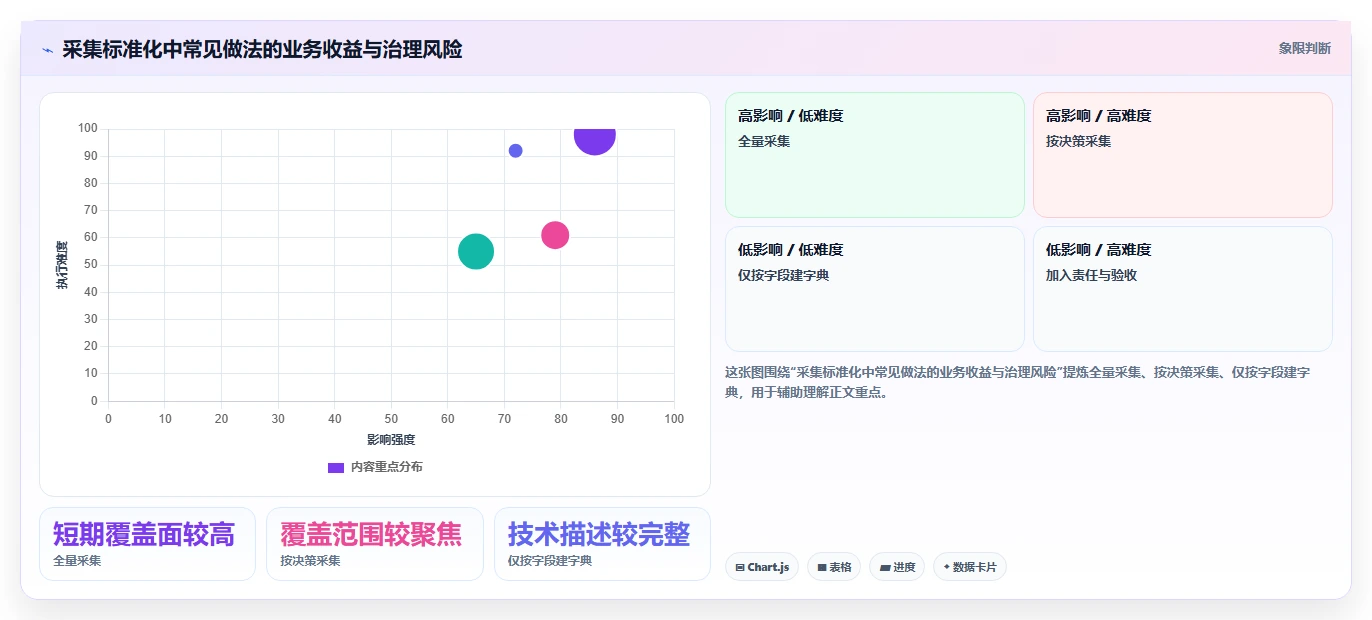Open the 高影响 / 高难度 quadrant card

pyautogui.click(x=1183, y=155)
